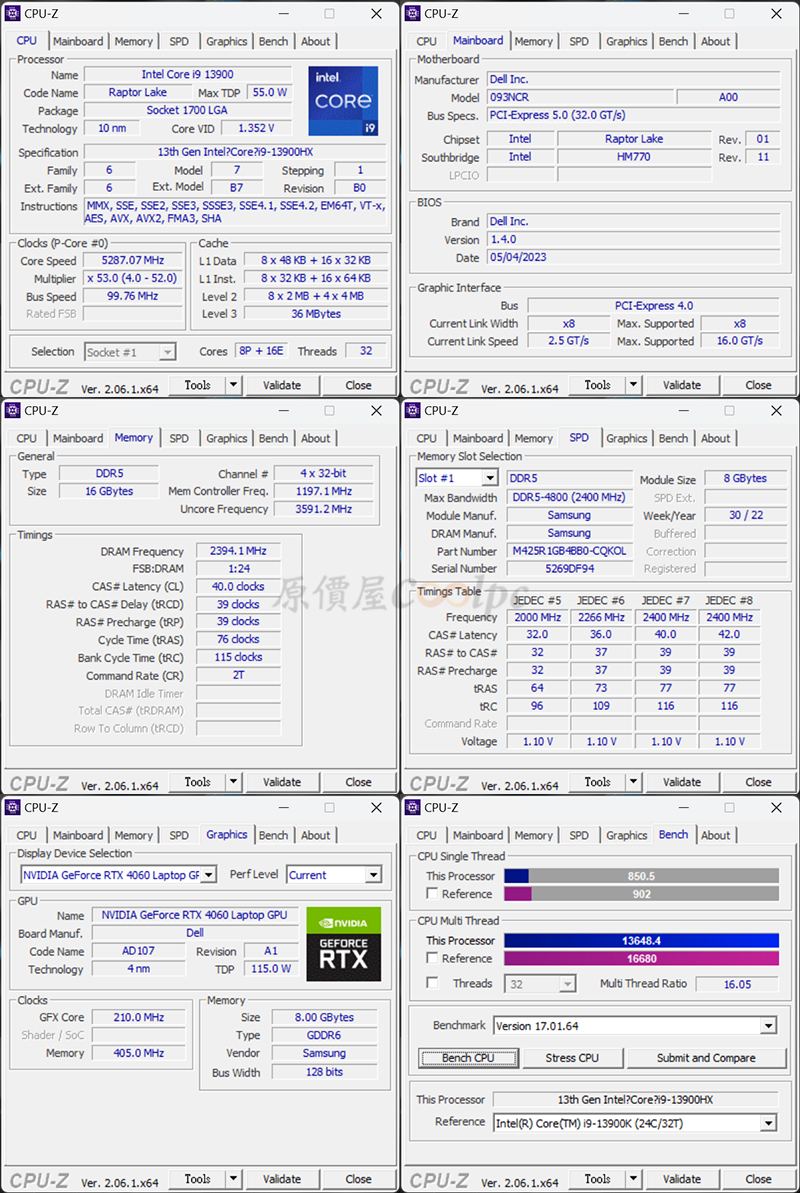The width and height of the screenshot is (800, 1193).
Task: Click the CPU-Z title icon in the Memory tab window
Action: 12,410
